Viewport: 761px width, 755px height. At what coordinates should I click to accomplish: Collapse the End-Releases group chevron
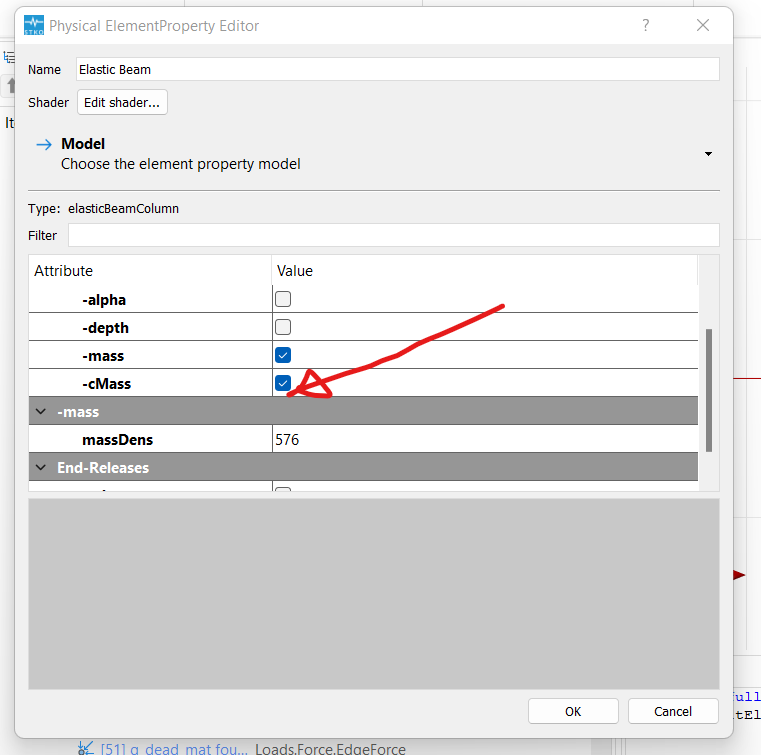click(x=41, y=468)
